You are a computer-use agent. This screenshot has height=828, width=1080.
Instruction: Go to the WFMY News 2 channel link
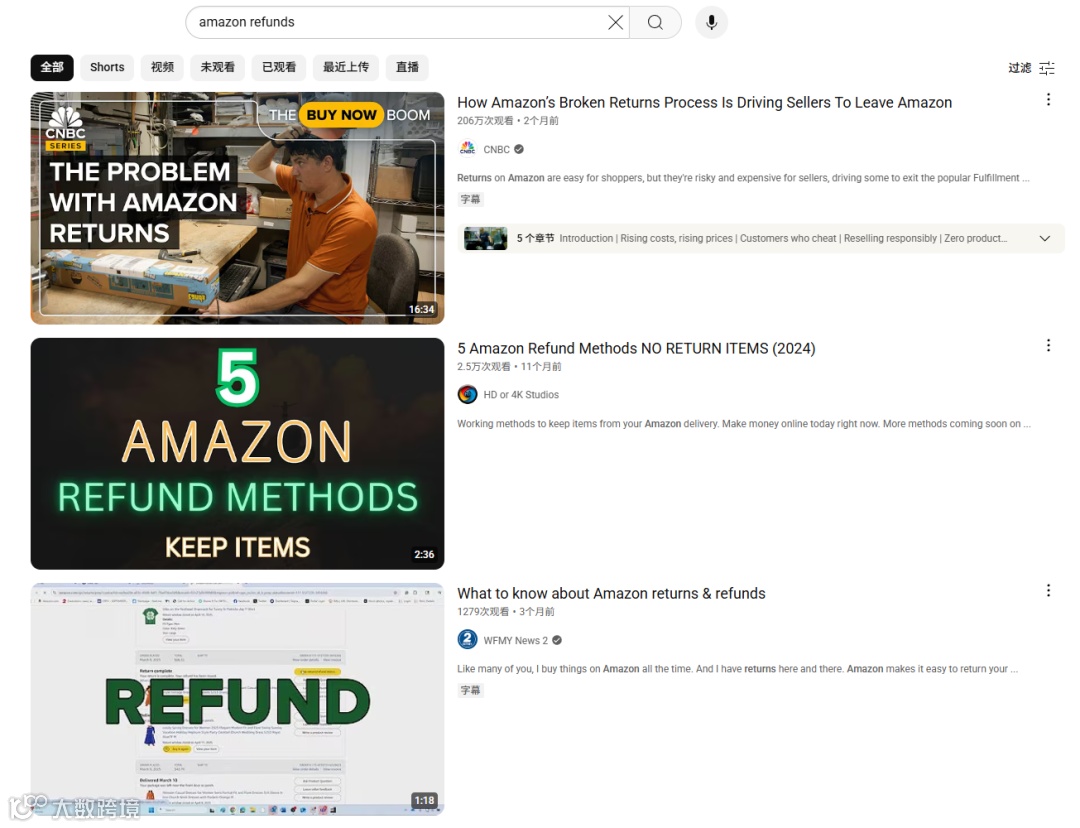click(516, 641)
